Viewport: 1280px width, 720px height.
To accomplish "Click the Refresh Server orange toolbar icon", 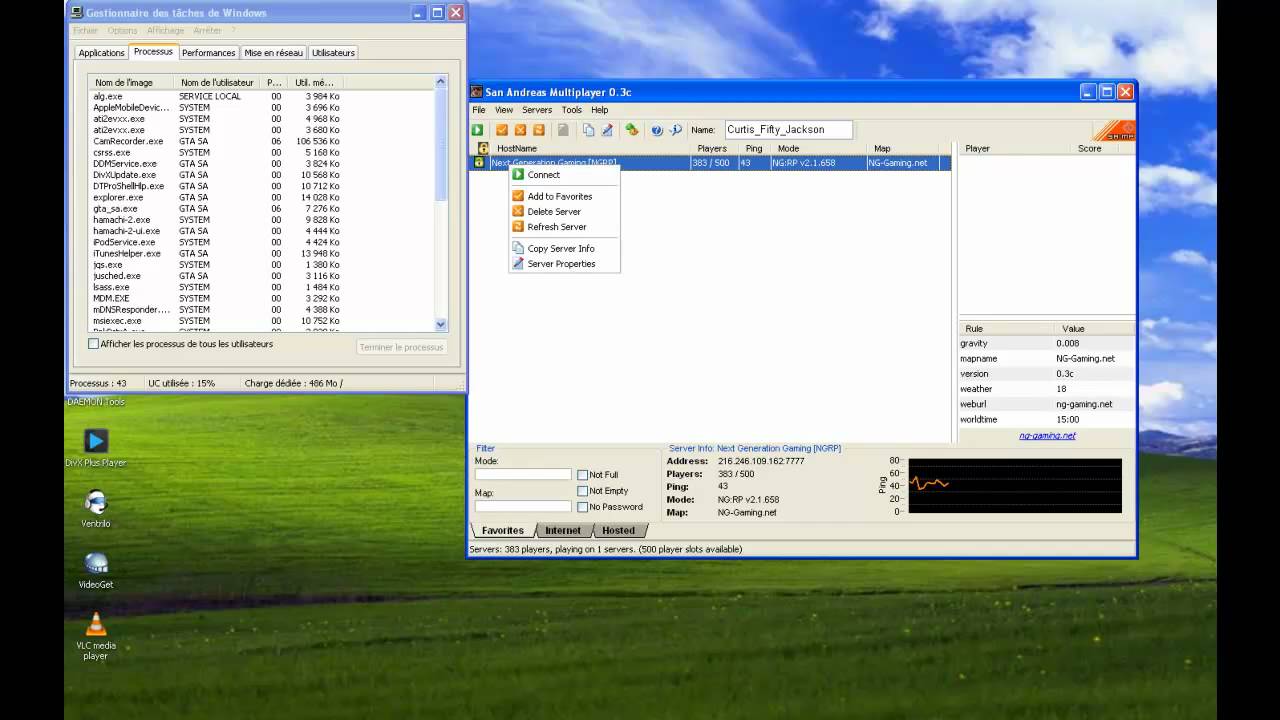I will [539, 130].
